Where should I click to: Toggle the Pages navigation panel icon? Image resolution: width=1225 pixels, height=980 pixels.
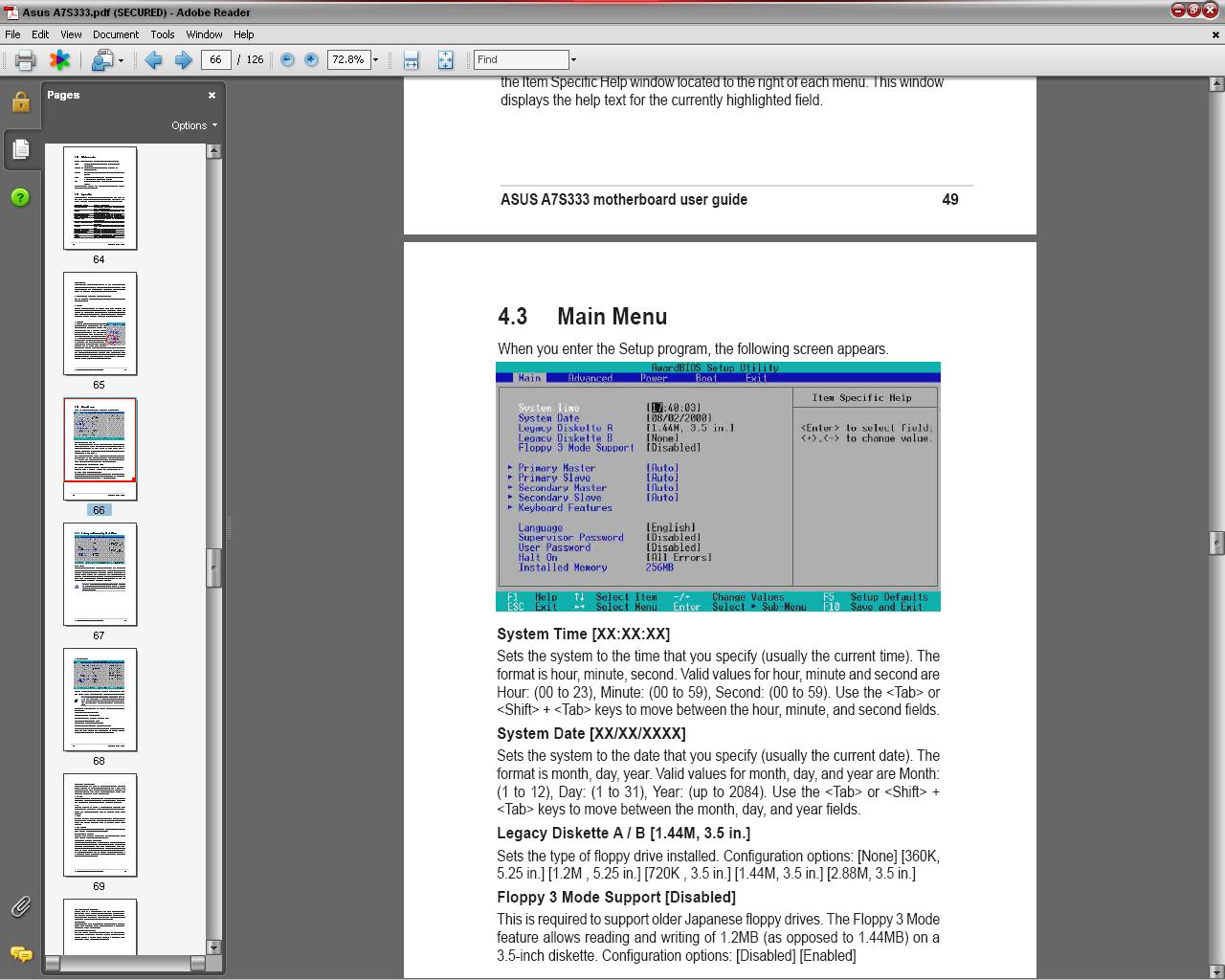click(x=20, y=149)
